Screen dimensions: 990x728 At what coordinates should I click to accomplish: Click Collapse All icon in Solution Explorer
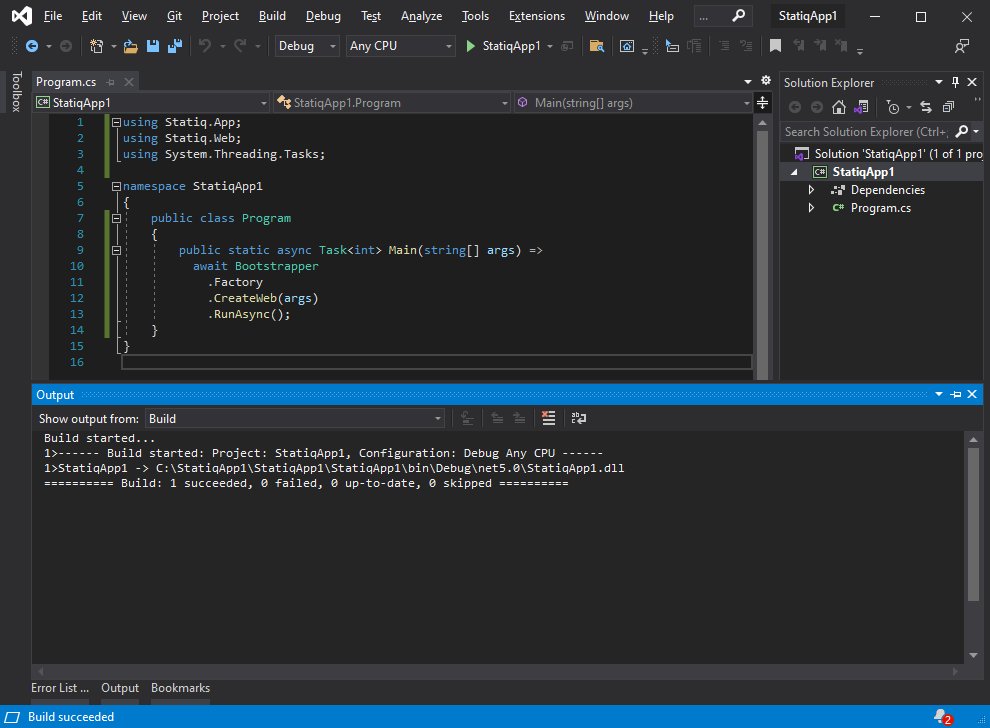click(948, 107)
